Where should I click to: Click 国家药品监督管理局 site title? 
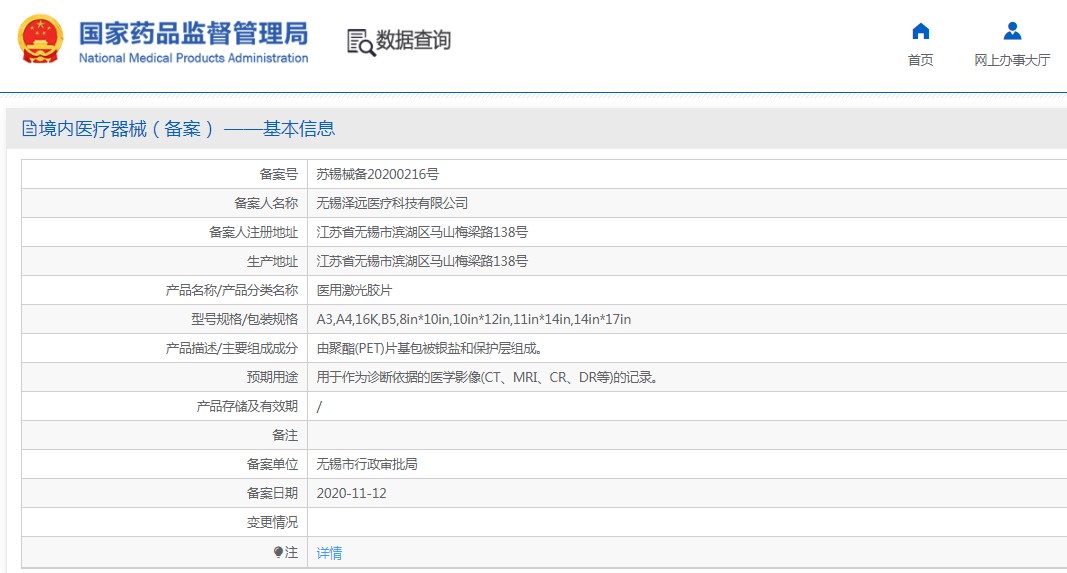click(x=193, y=33)
